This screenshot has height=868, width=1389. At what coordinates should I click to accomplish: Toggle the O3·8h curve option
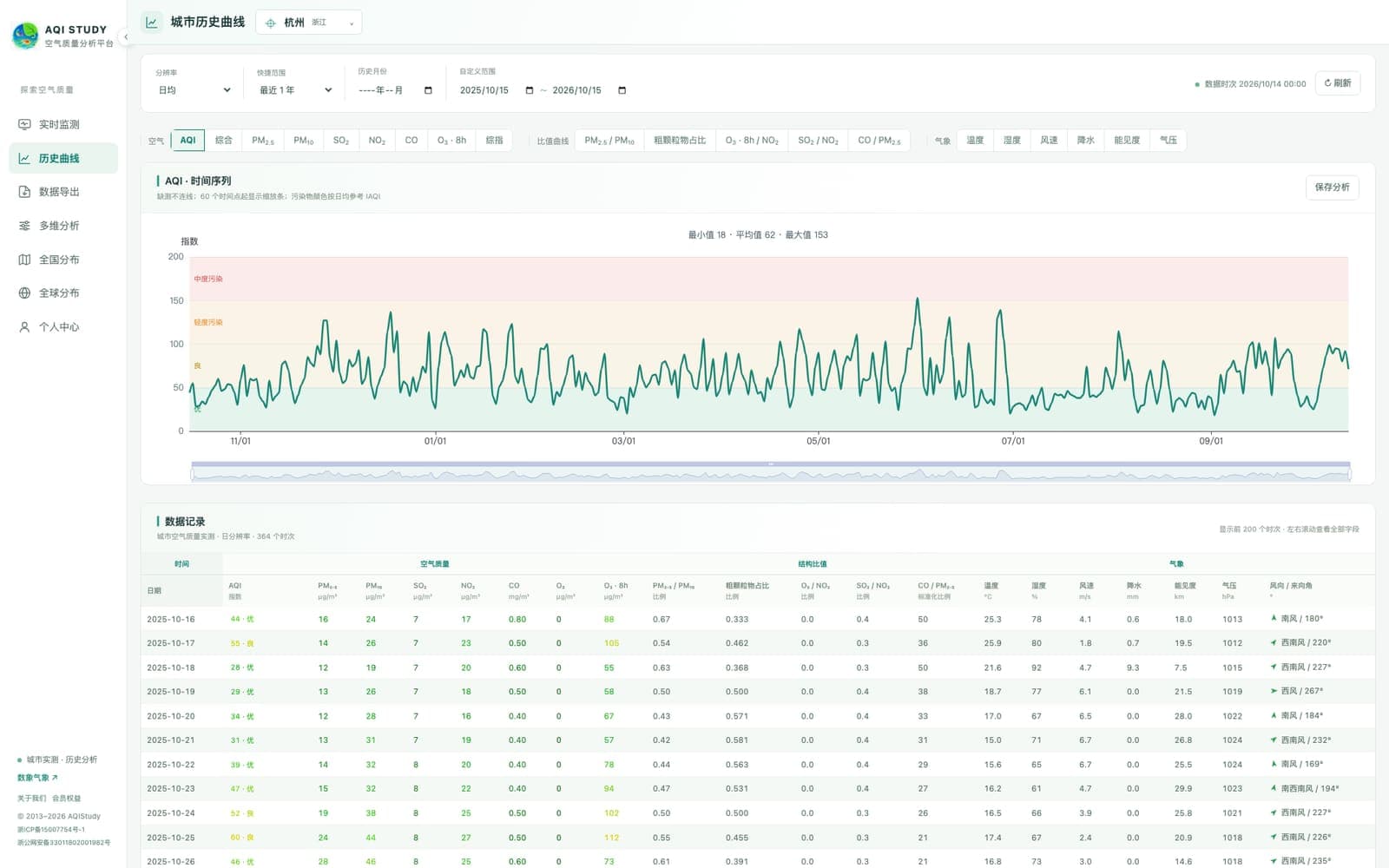pyautogui.click(x=451, y=141)
